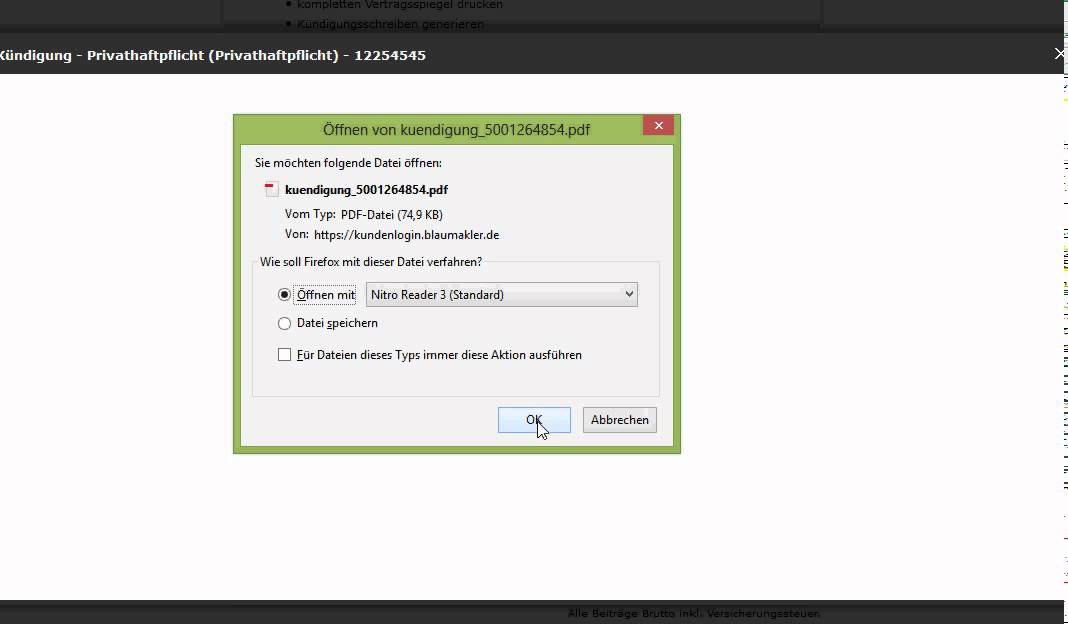Click the 'Vom Typ: PDF-Datei (74,9 KB)' line

(x=364, y=214)
